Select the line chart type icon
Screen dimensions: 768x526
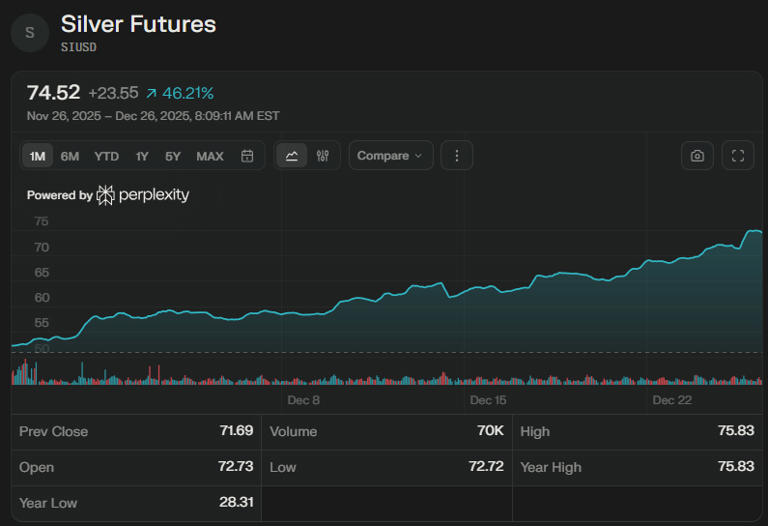tap(292, 156)
